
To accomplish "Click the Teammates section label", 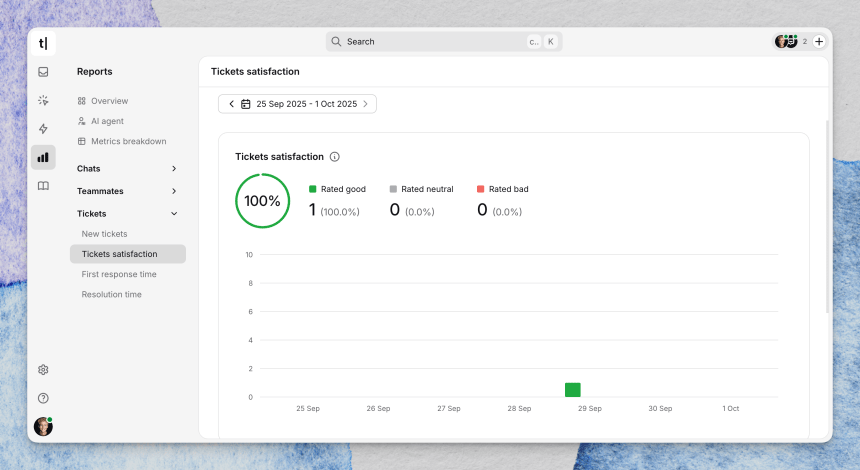I will [x=100, y=191].
